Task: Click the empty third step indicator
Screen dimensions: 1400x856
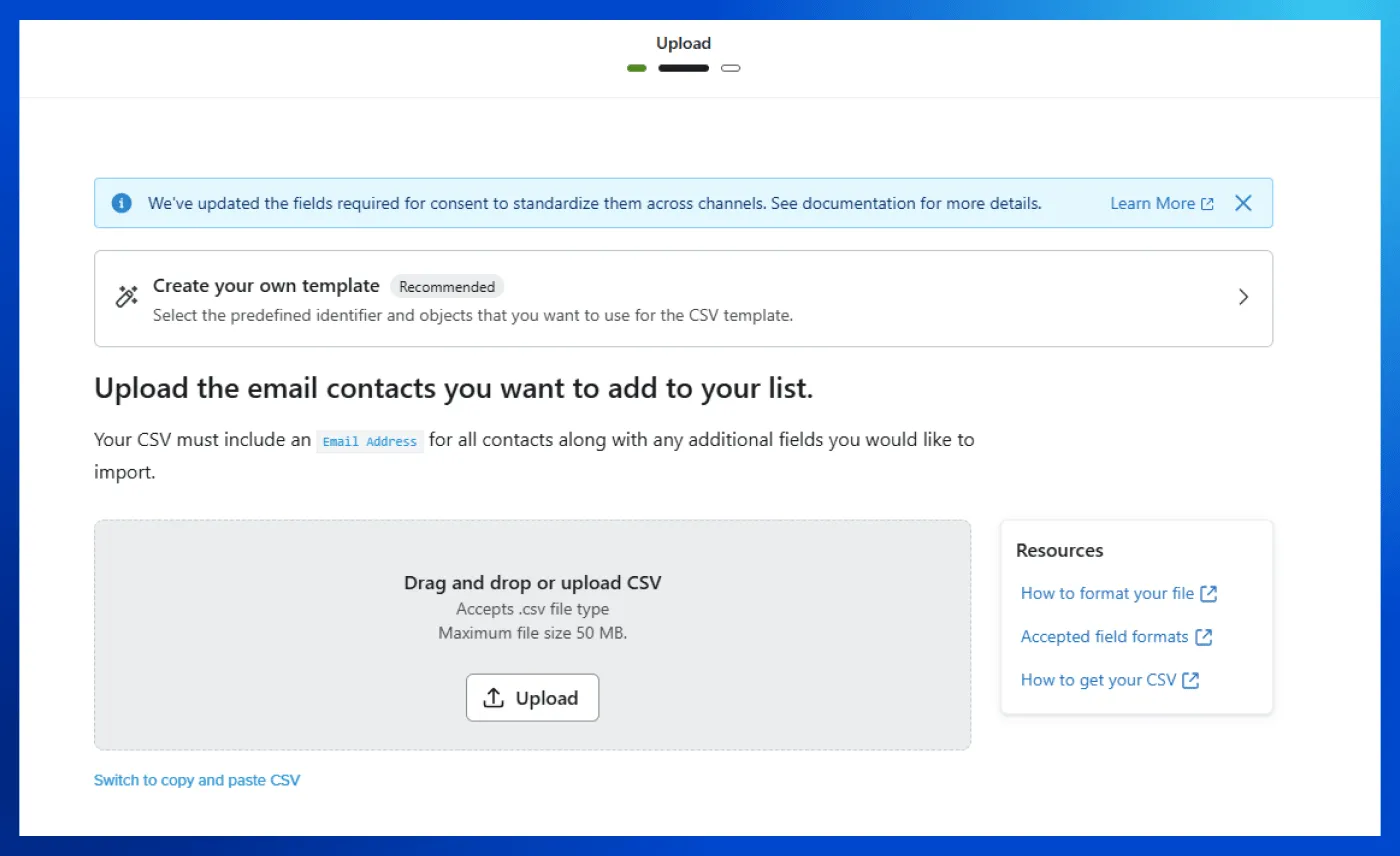Action: 731,68
